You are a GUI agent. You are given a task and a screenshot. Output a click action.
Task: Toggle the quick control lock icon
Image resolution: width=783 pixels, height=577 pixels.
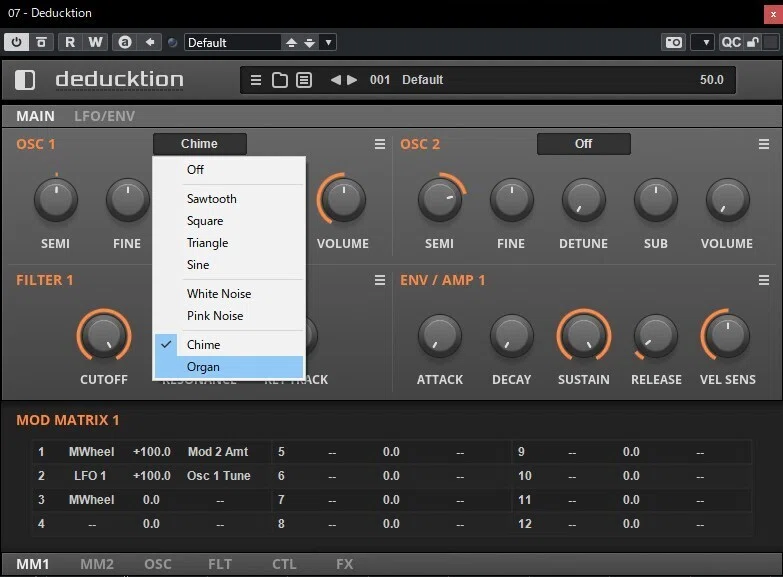click(753, 42)
